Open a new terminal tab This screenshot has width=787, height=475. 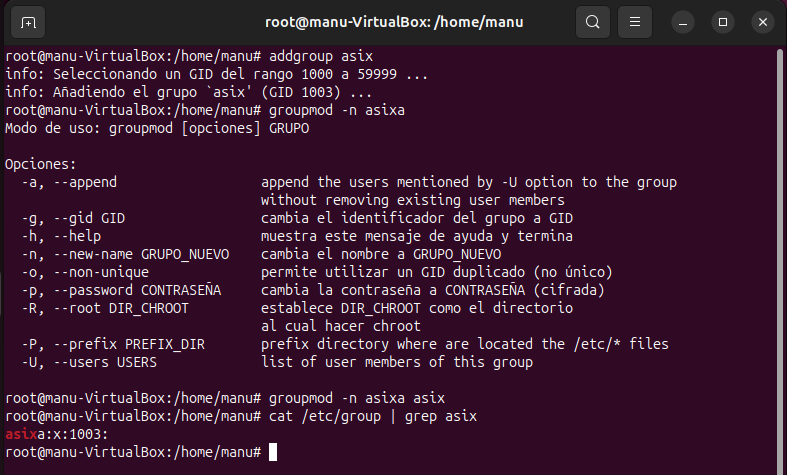28,21
